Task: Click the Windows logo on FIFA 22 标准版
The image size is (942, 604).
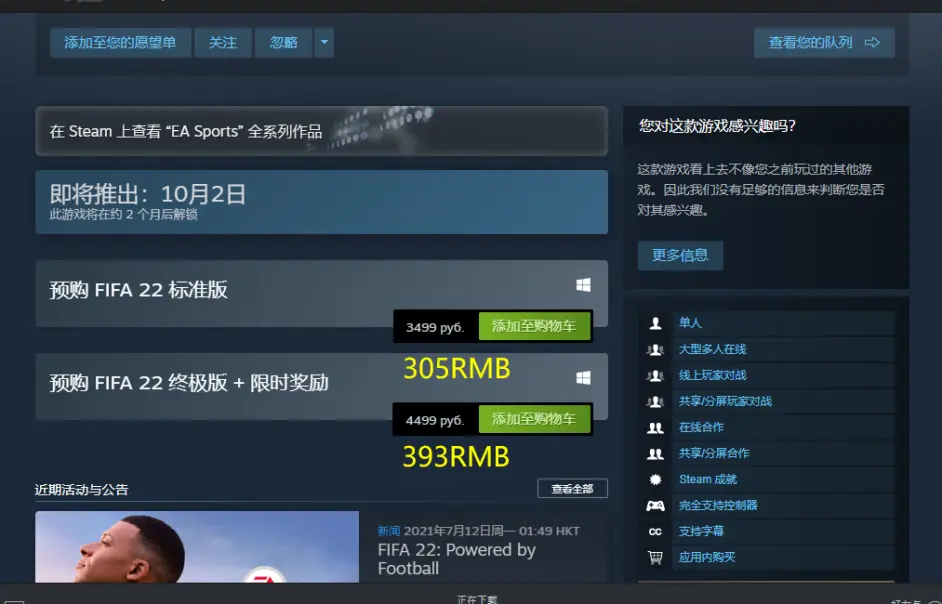Action: pos(583,285)
